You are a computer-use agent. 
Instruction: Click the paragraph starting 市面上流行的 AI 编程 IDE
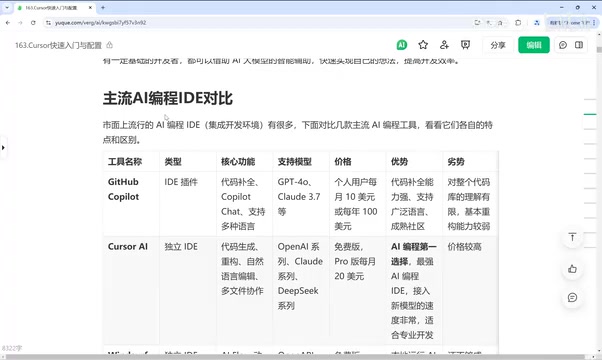tap(298, 132)
